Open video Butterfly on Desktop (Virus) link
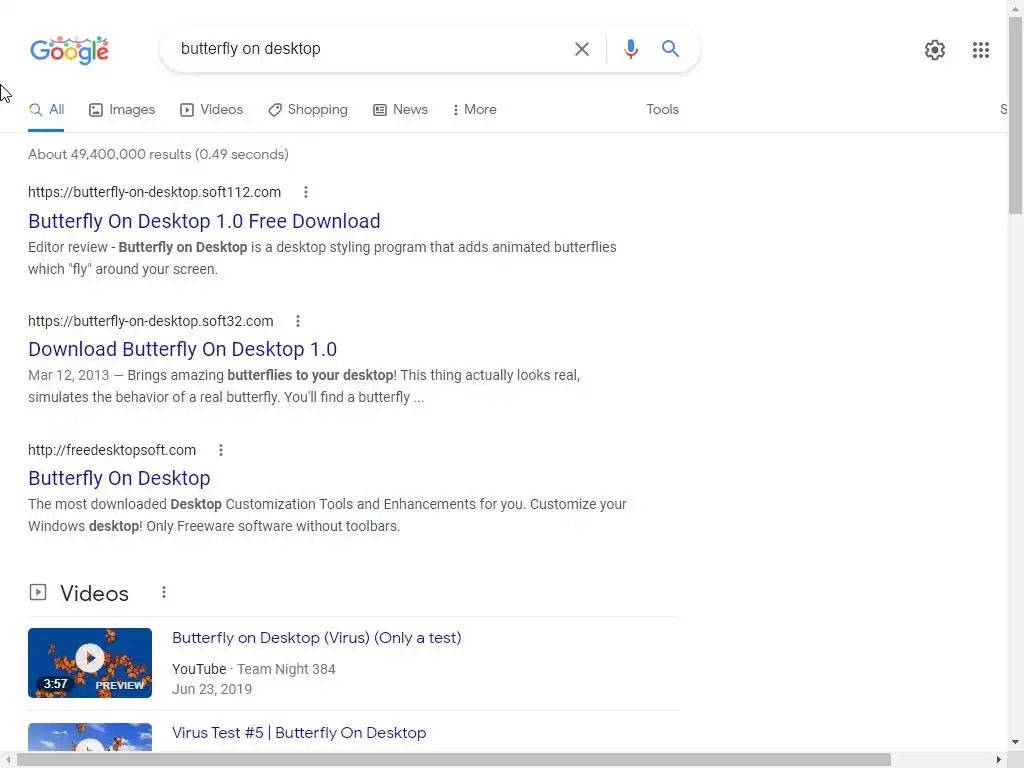Image resolution: width=1024 pixels, height=768 pixels. click(x=316, y=638)
